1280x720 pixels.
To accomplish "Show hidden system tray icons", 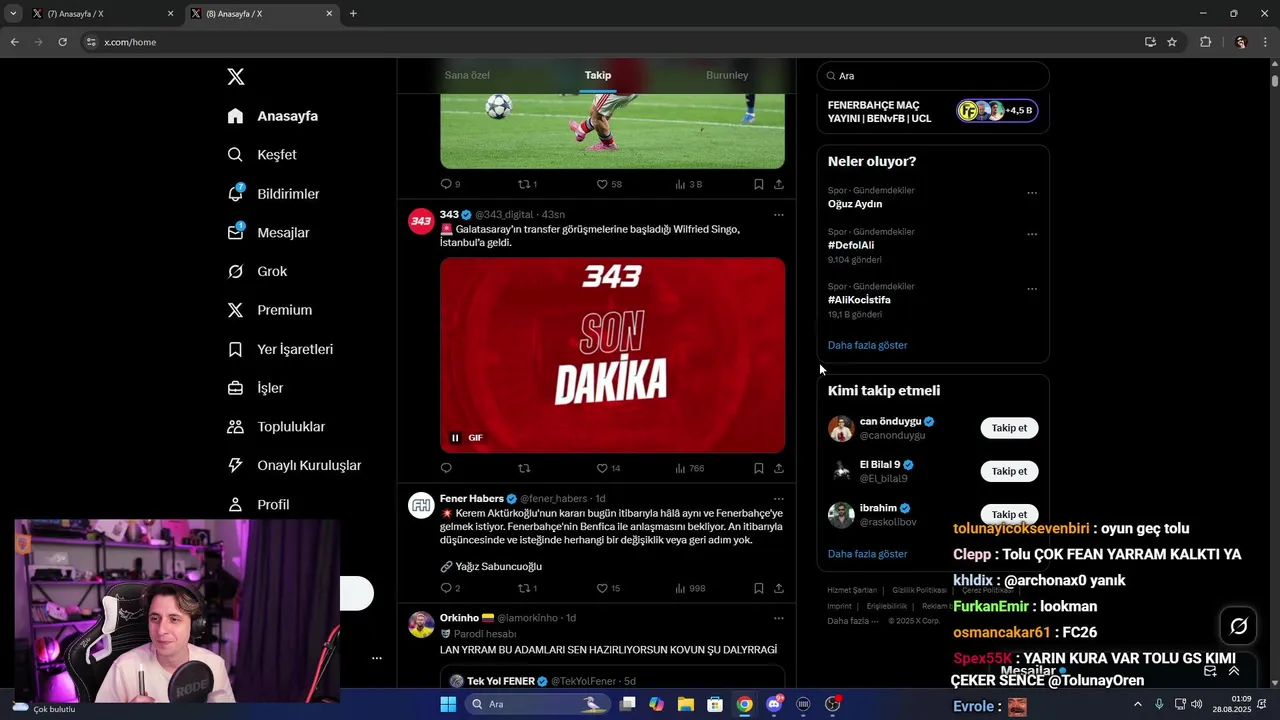I will click(x=1137, y=705).
